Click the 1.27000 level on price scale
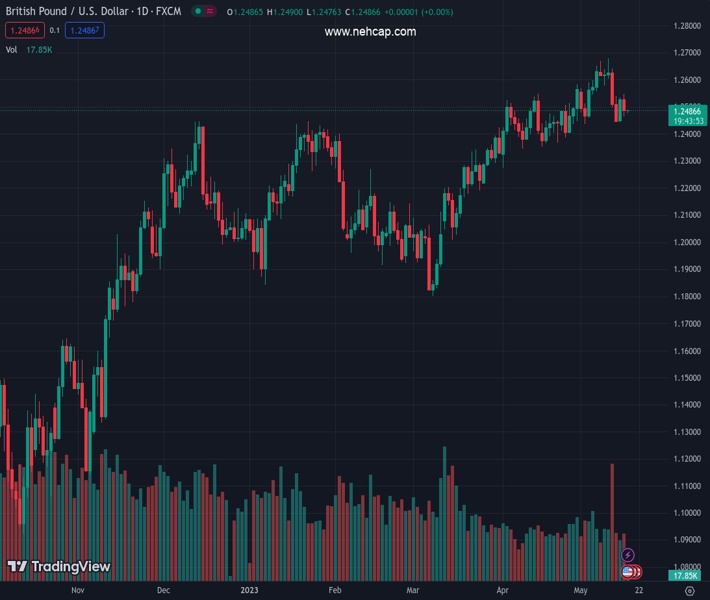 click(685, 53)
